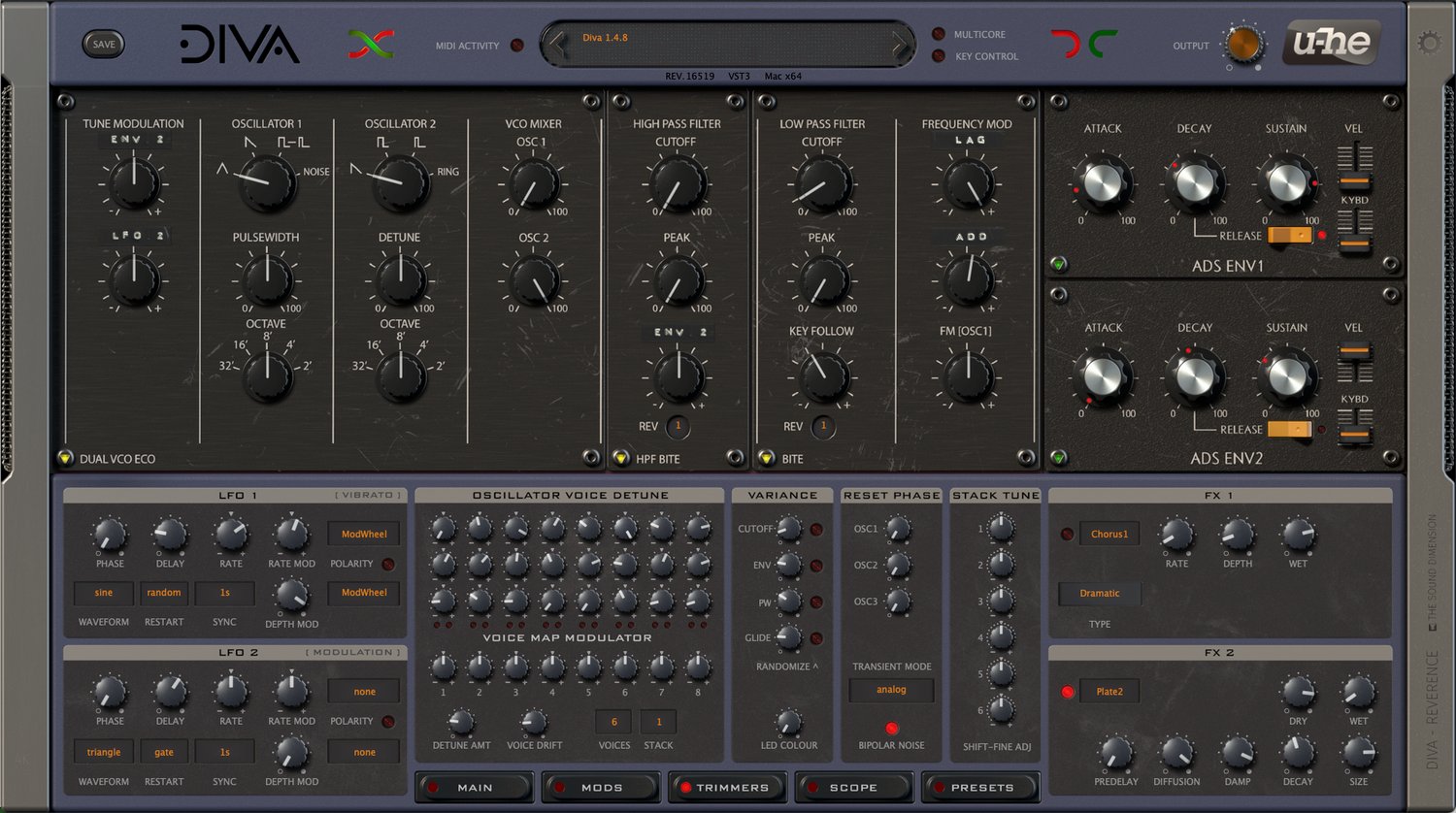This screenshot has height=813, width=1456.
Task: Open the HPF ENV 2 modulation source selector
Action: pos(678,333)
